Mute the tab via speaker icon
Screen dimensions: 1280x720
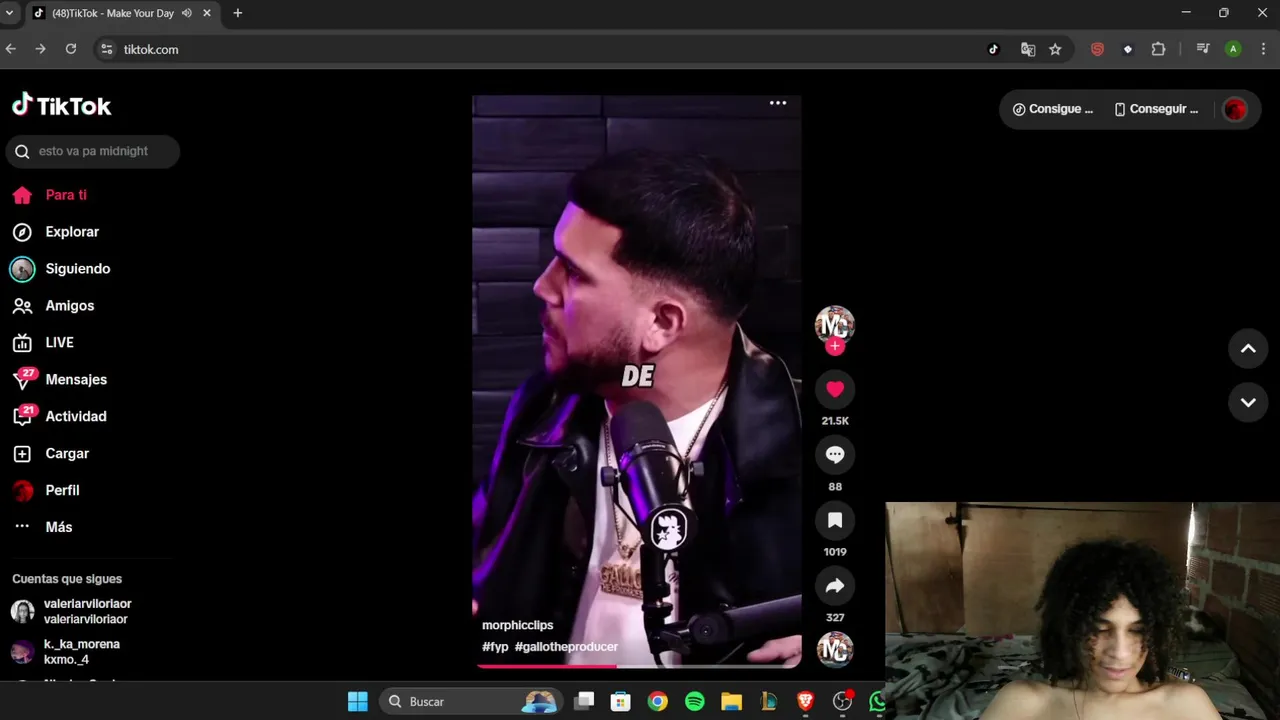pos(187,13)
